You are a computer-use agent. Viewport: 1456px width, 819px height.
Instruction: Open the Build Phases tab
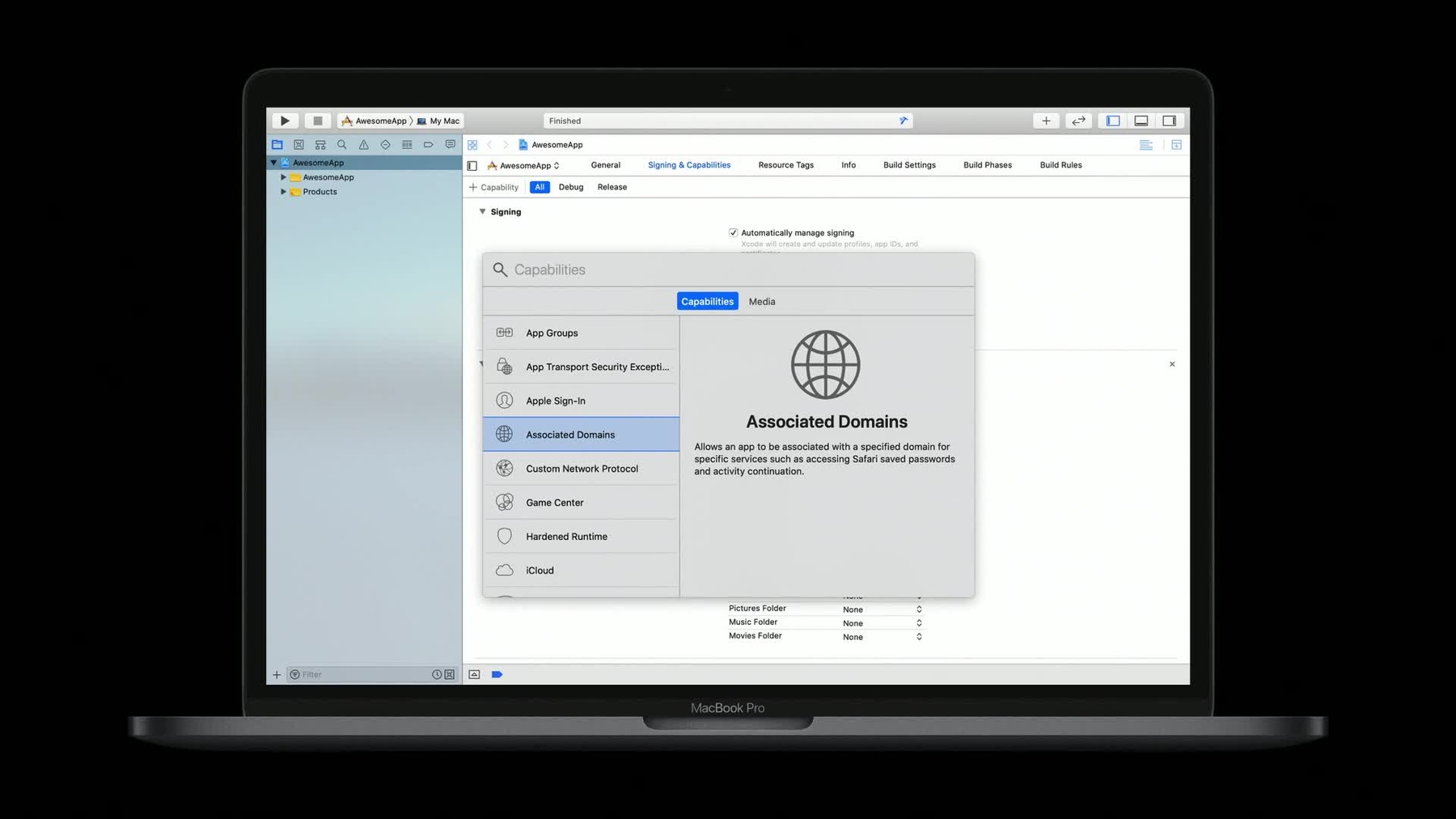tap(987, 165)
